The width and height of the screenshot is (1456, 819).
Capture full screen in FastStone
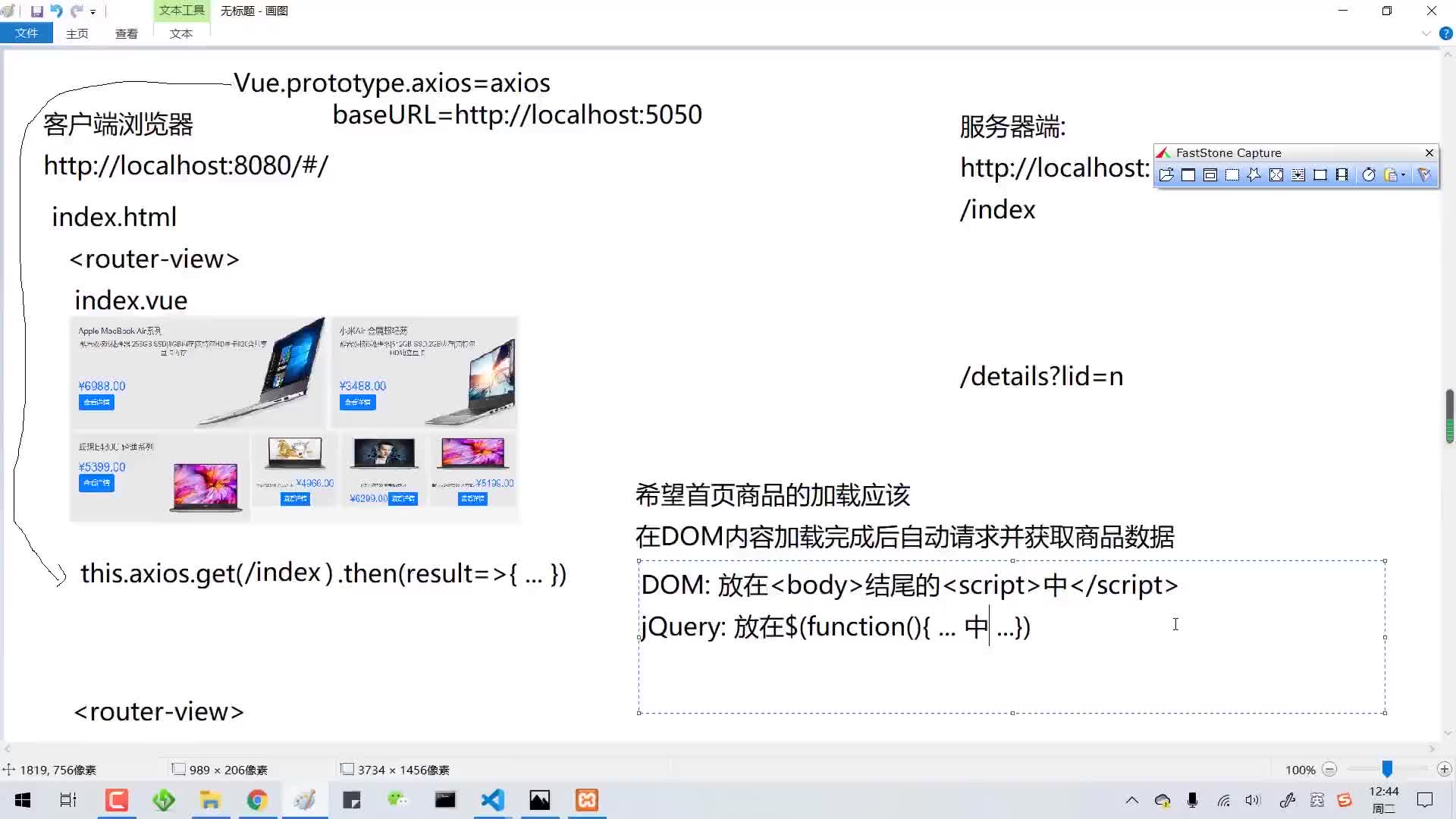(1276, 175)
